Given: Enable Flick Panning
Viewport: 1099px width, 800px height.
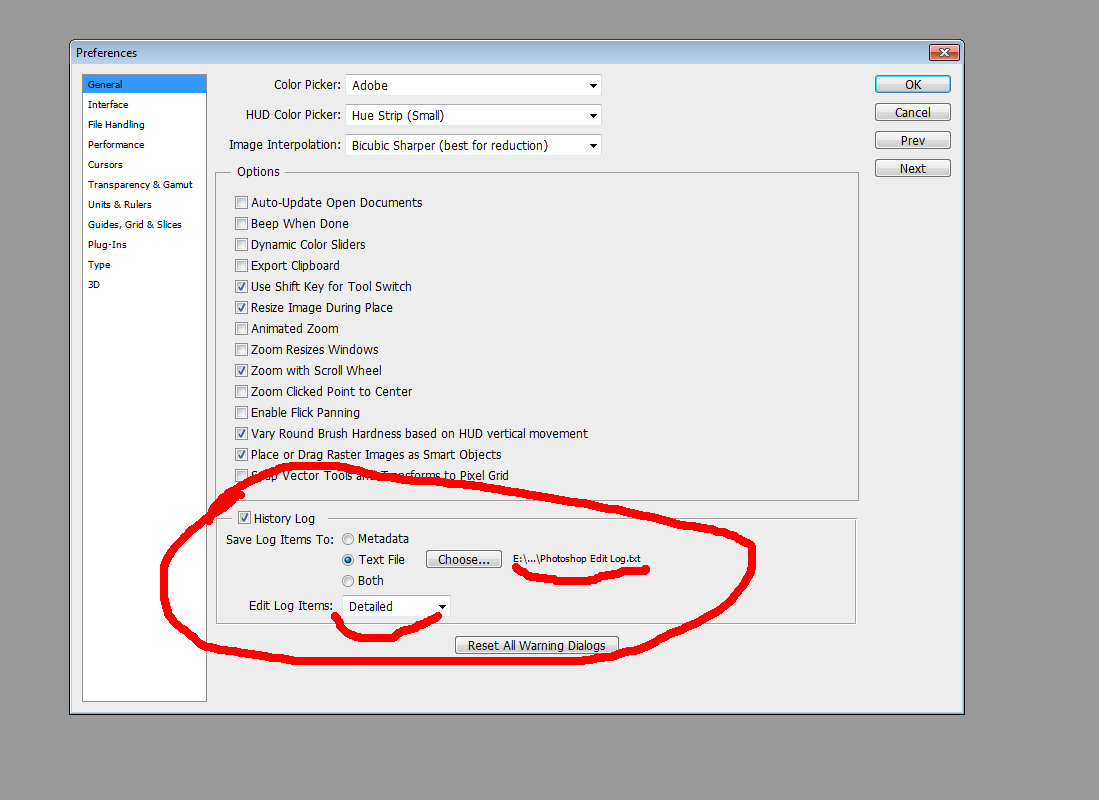Looking at the screenshot, I should click(x=241, y=412).
